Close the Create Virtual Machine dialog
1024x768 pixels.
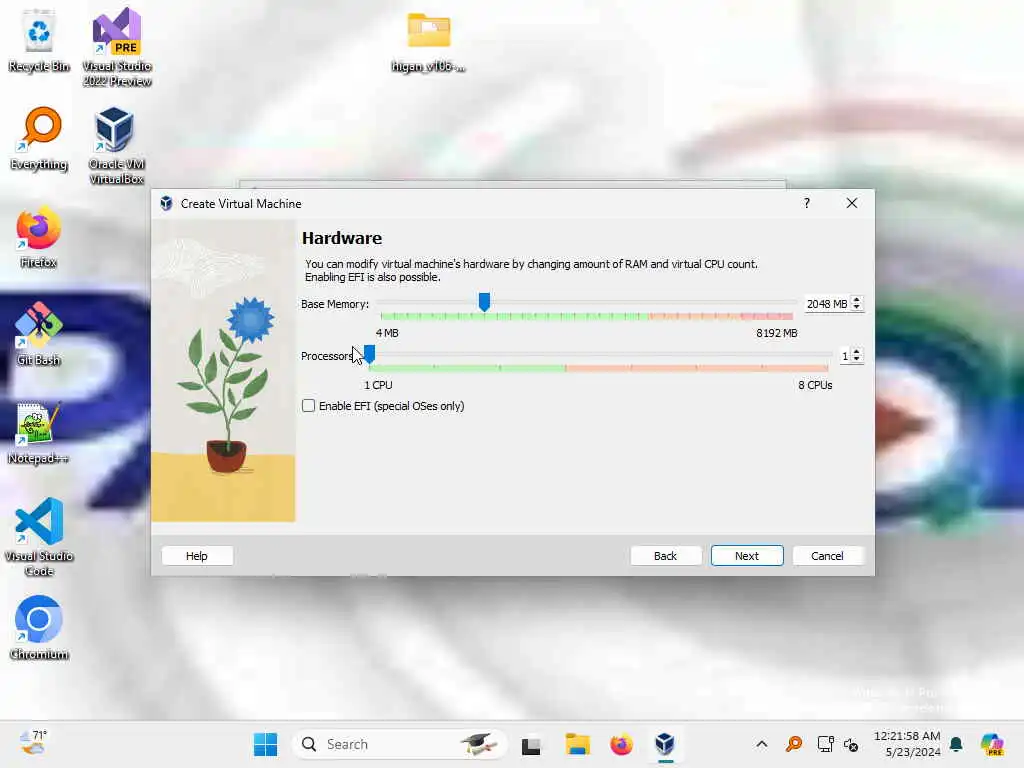coord(852,203)
